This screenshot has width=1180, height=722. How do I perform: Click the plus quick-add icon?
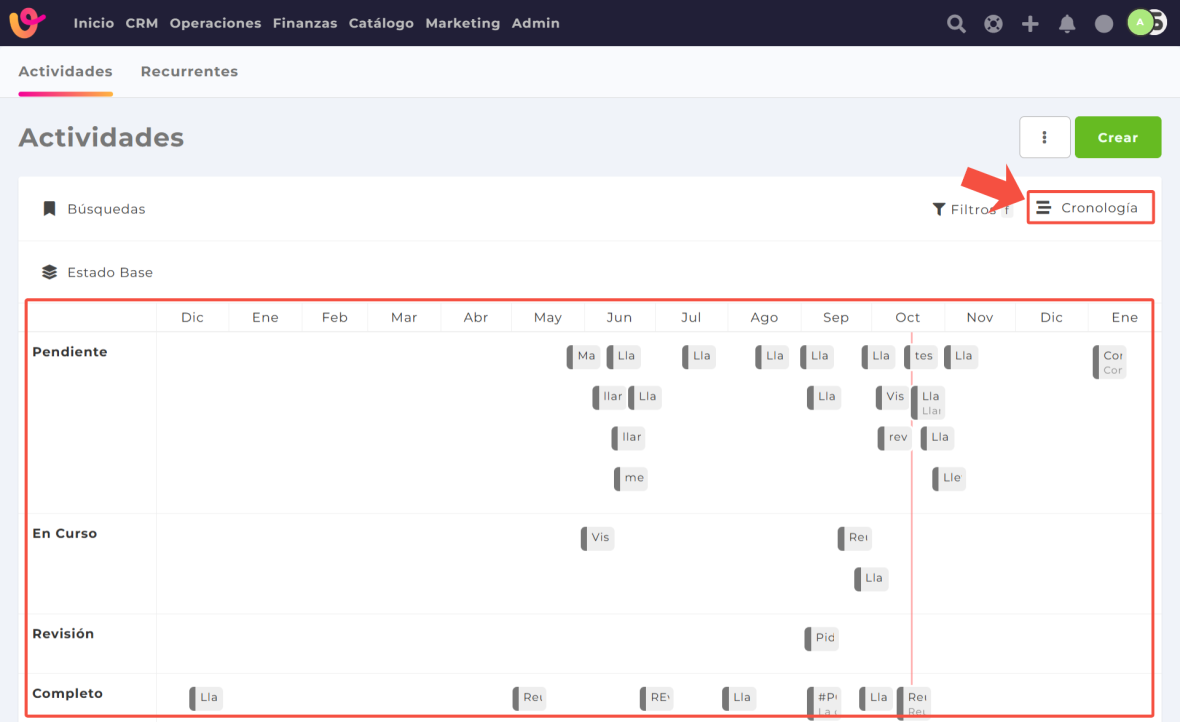1030,24
